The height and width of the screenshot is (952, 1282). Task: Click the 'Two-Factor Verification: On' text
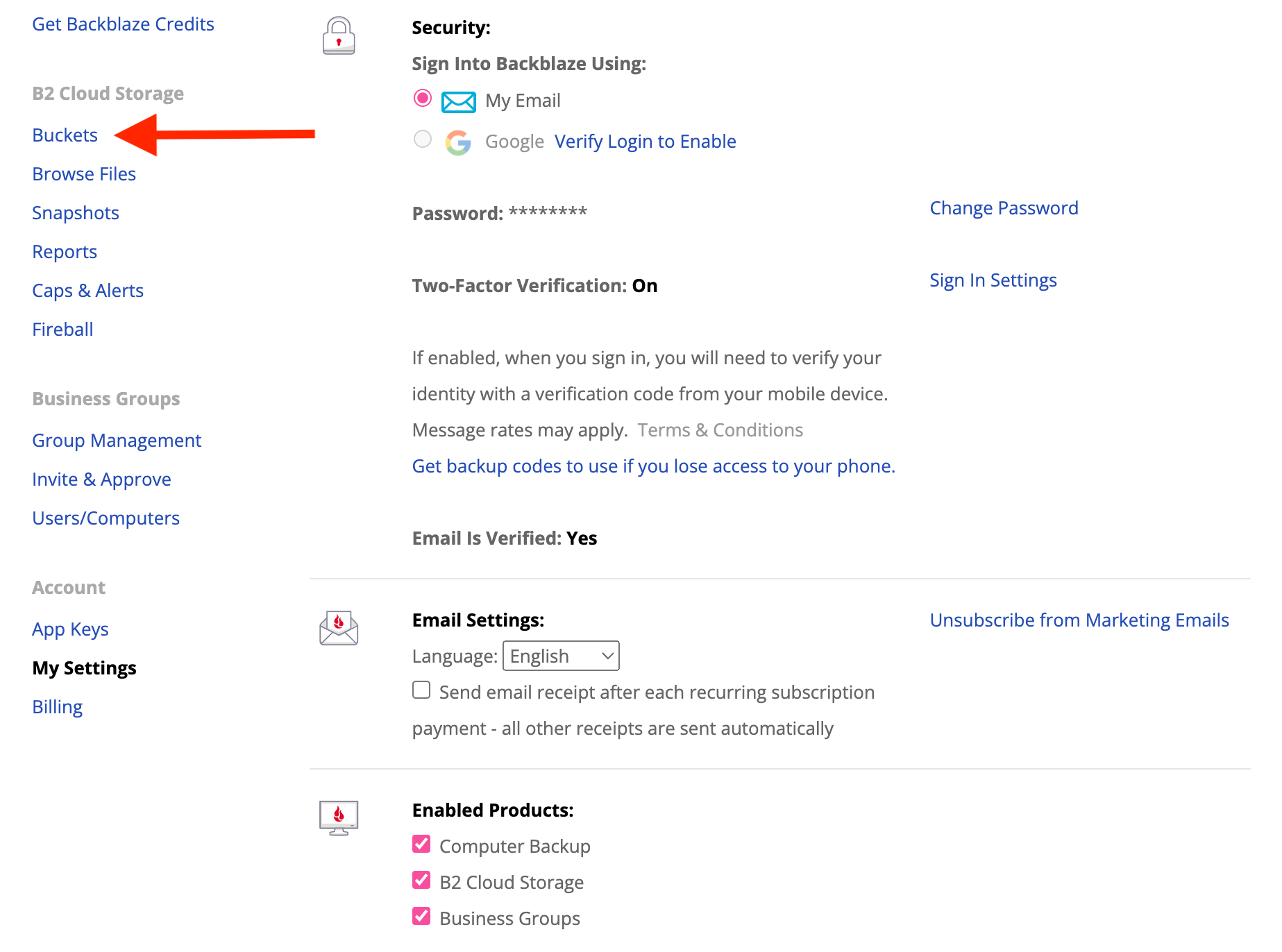(534, 286)
